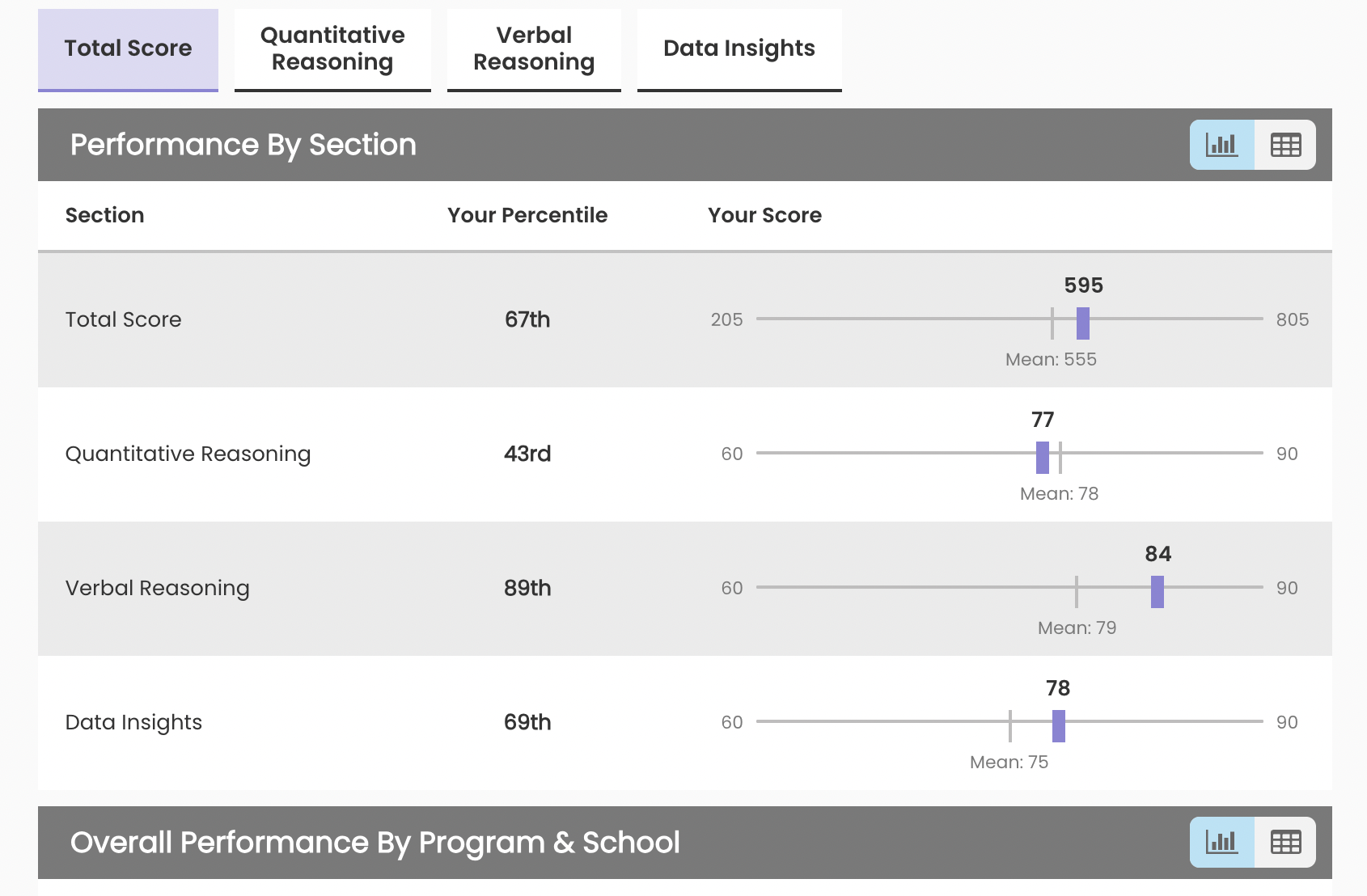
Task: Select the Verbal Reasoning tab
Action: pyautogui.click(x=534, y=49)
